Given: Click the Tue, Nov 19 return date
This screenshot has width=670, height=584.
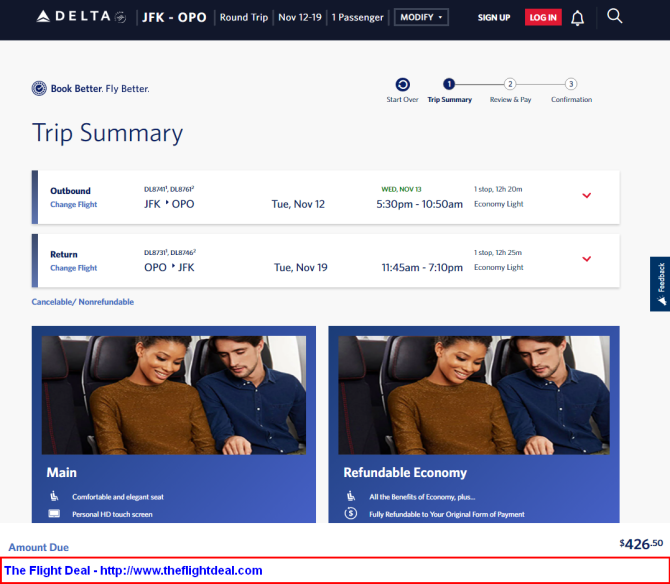Looking at the screenshot, I should (x=301, y=267).
